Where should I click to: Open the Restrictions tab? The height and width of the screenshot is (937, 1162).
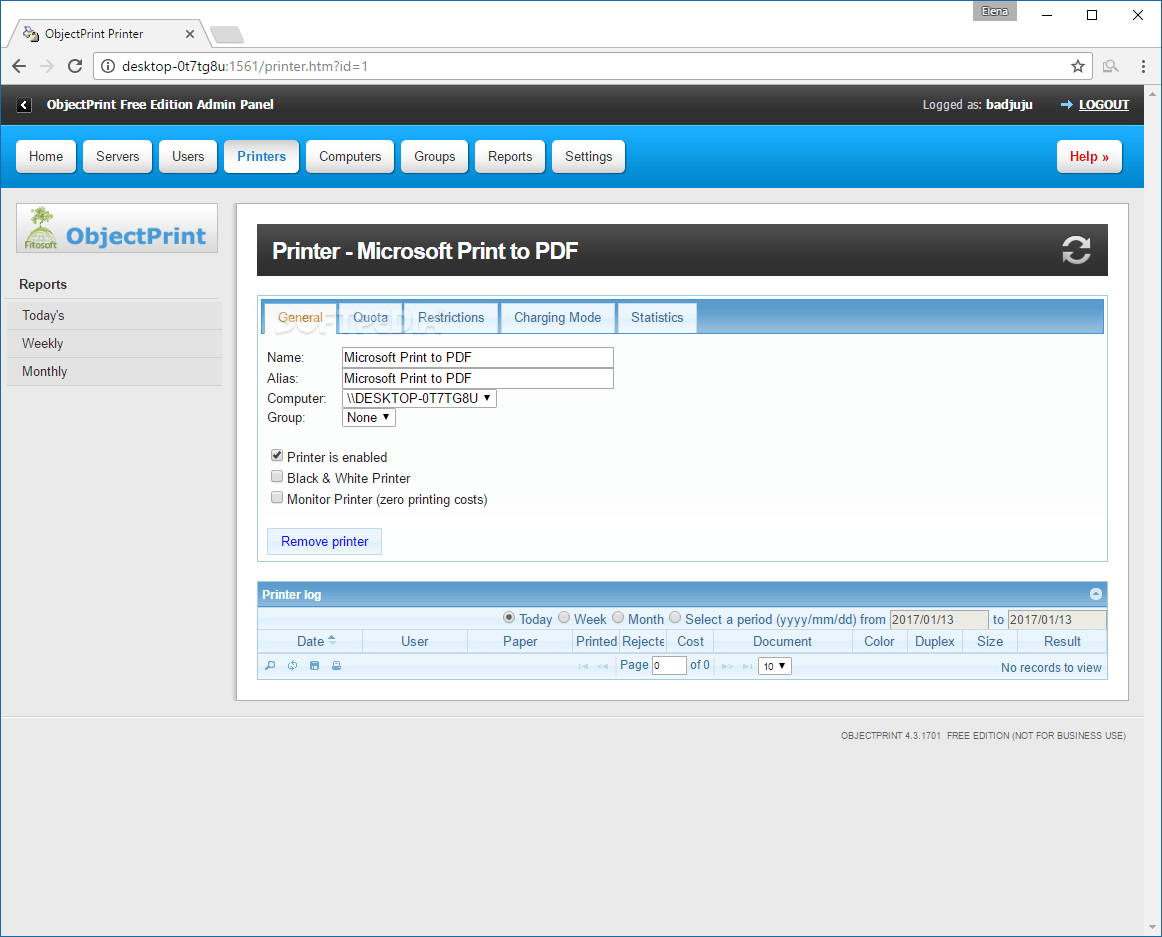[451, 317]
